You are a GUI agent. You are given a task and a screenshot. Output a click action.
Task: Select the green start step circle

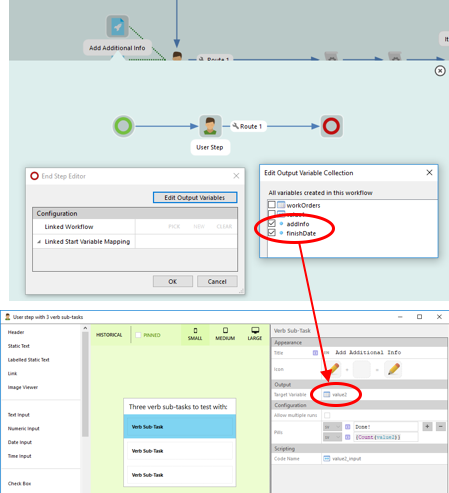click(123, 126)
